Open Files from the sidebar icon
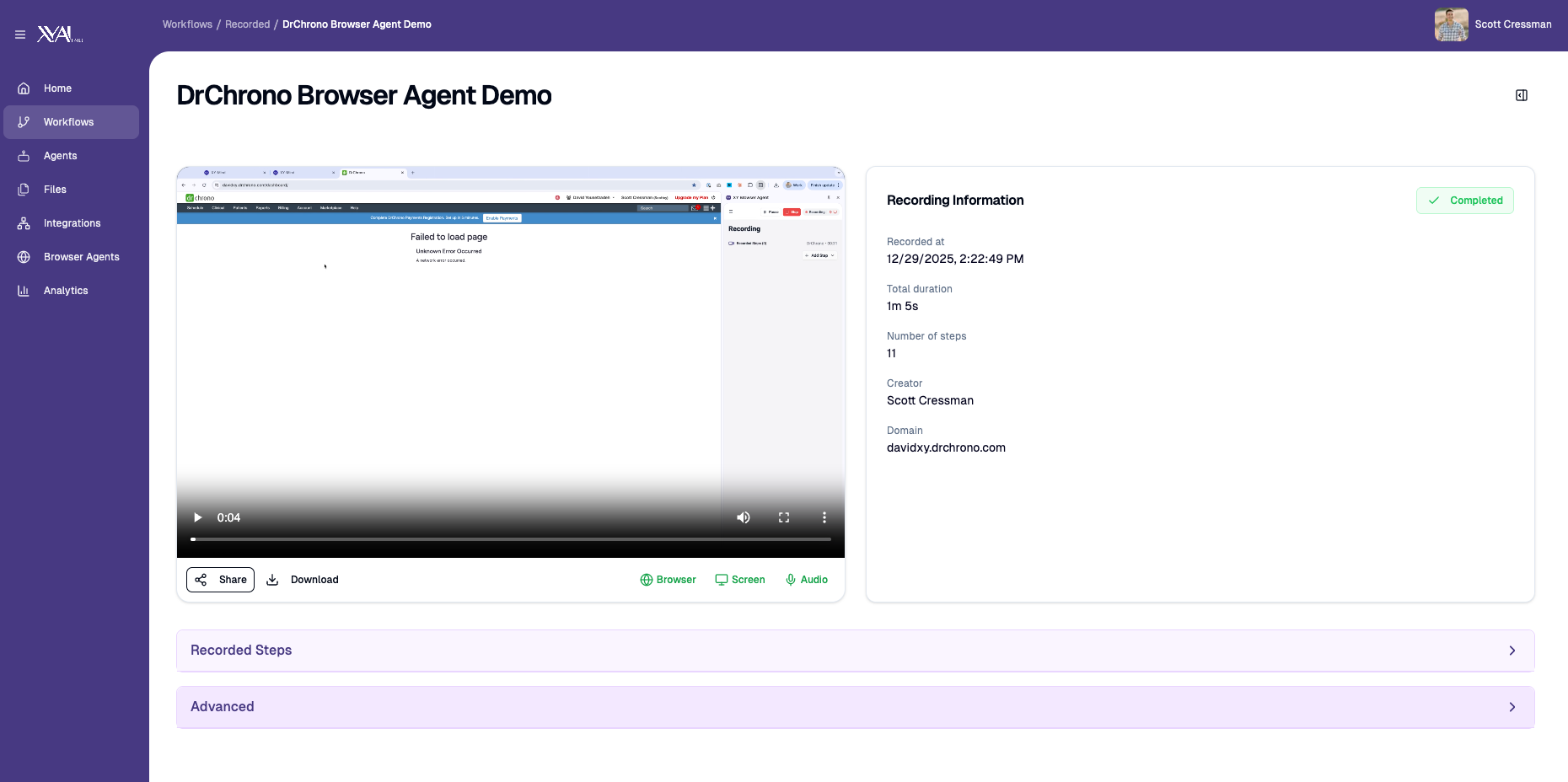Viewport: 1568px width, 782px height. pyautogui.click(x=24, y=189)
